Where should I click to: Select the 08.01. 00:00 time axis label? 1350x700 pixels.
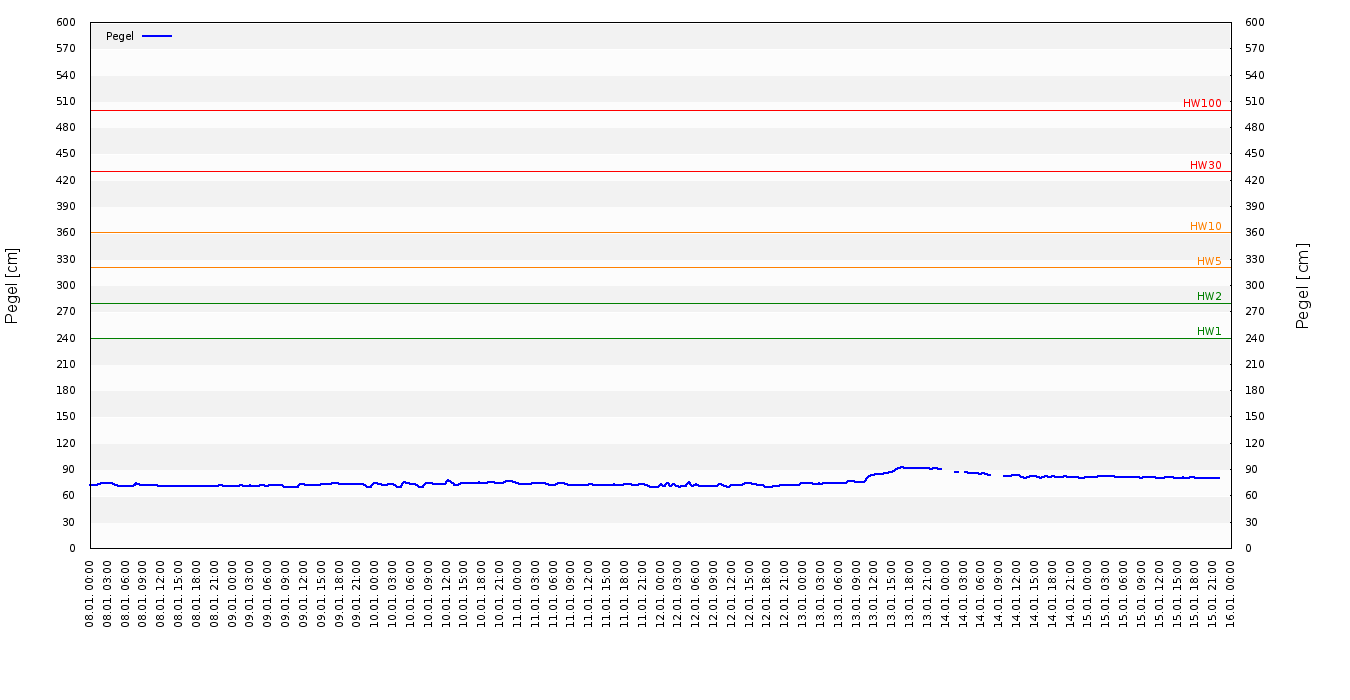point(90,593)
